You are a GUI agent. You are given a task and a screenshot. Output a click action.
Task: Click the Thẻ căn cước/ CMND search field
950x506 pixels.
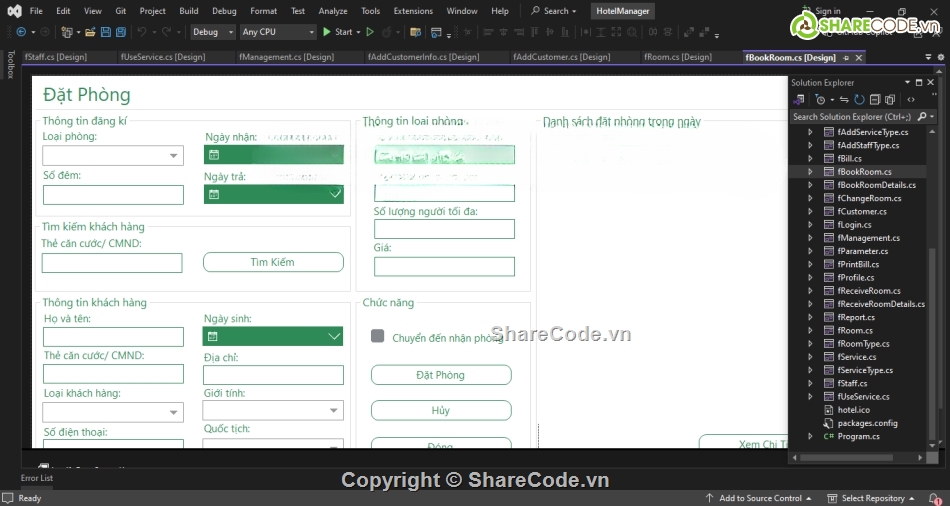click(112, 263)
